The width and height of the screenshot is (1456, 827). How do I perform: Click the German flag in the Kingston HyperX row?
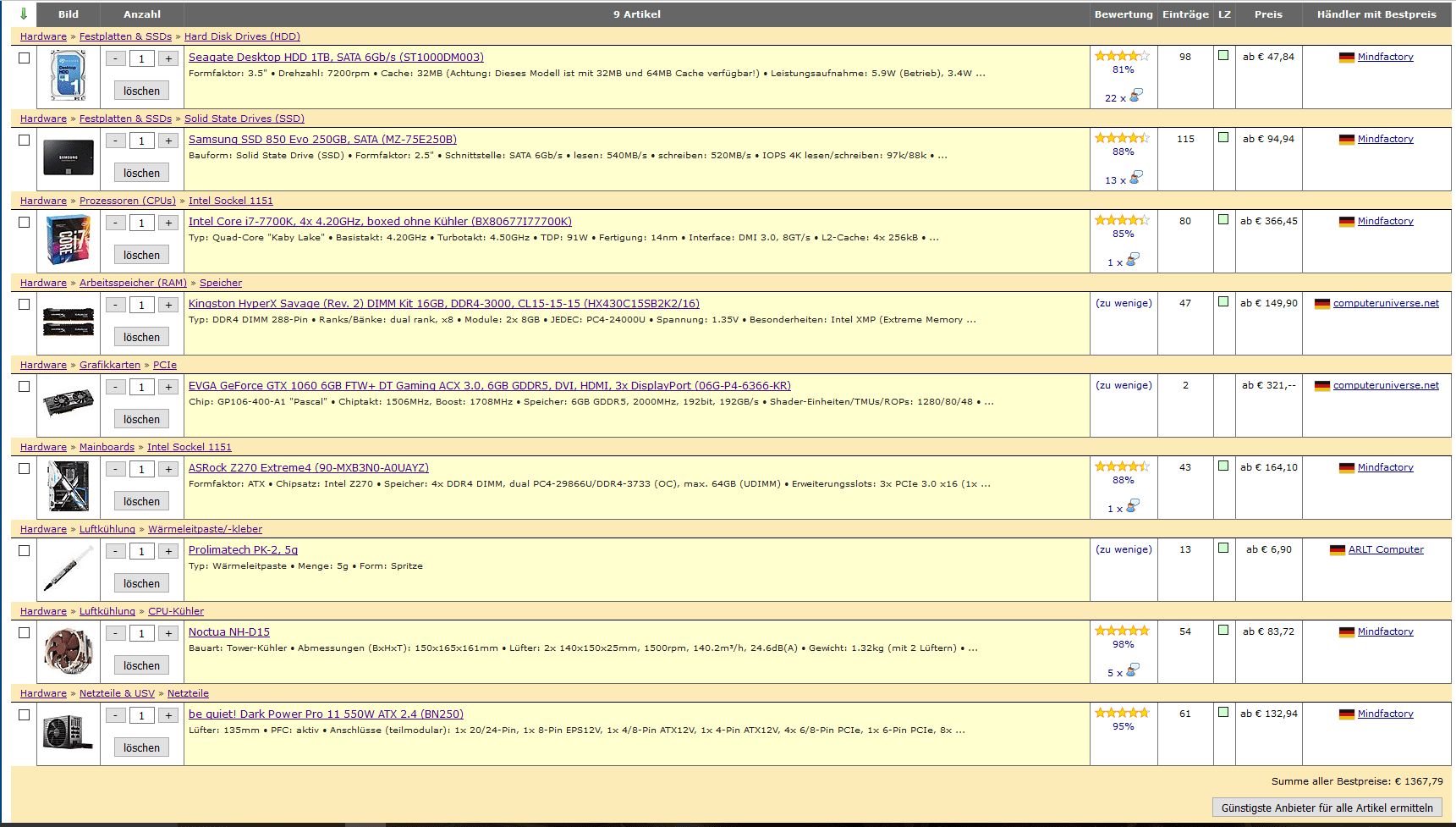pos(1322,304)
